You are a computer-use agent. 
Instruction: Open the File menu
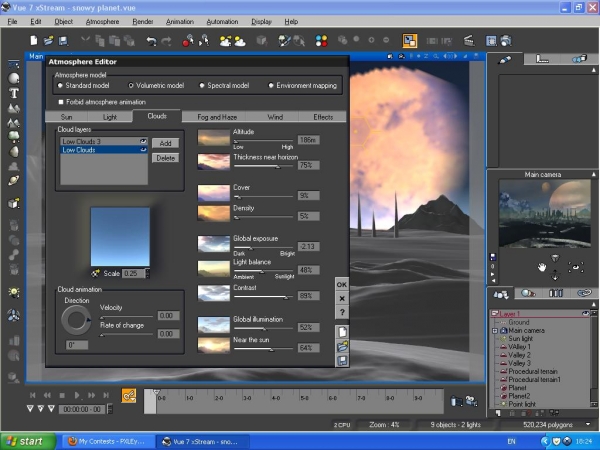(12, 21)
